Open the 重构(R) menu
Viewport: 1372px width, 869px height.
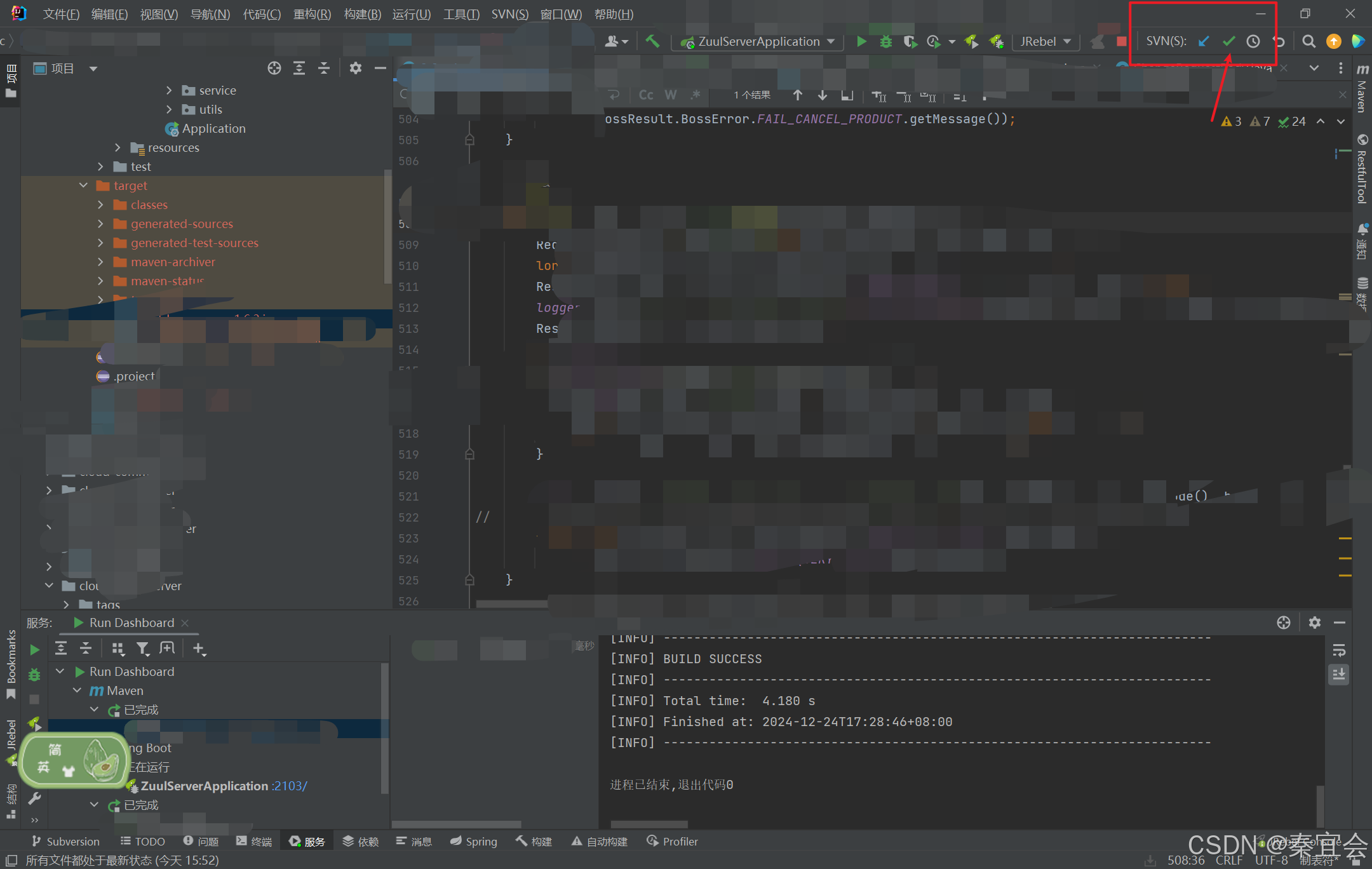312,14
